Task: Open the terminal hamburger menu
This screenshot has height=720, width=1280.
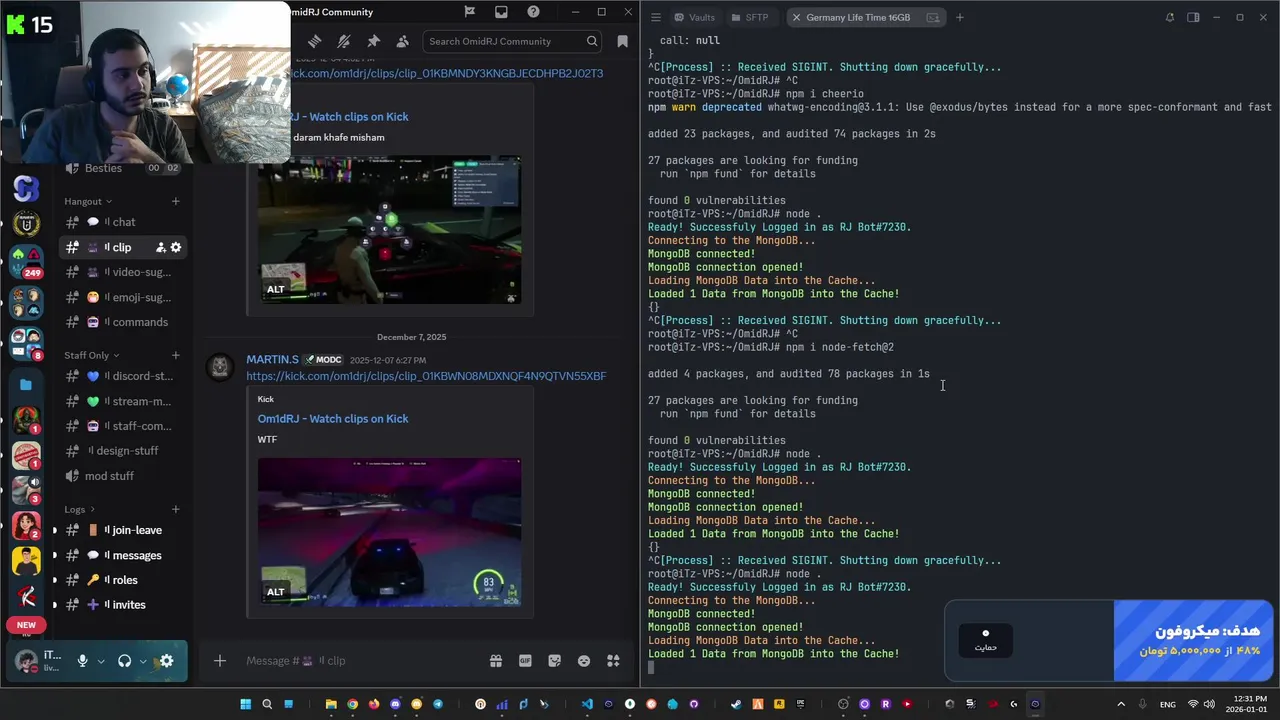Action: pos(655,17)
